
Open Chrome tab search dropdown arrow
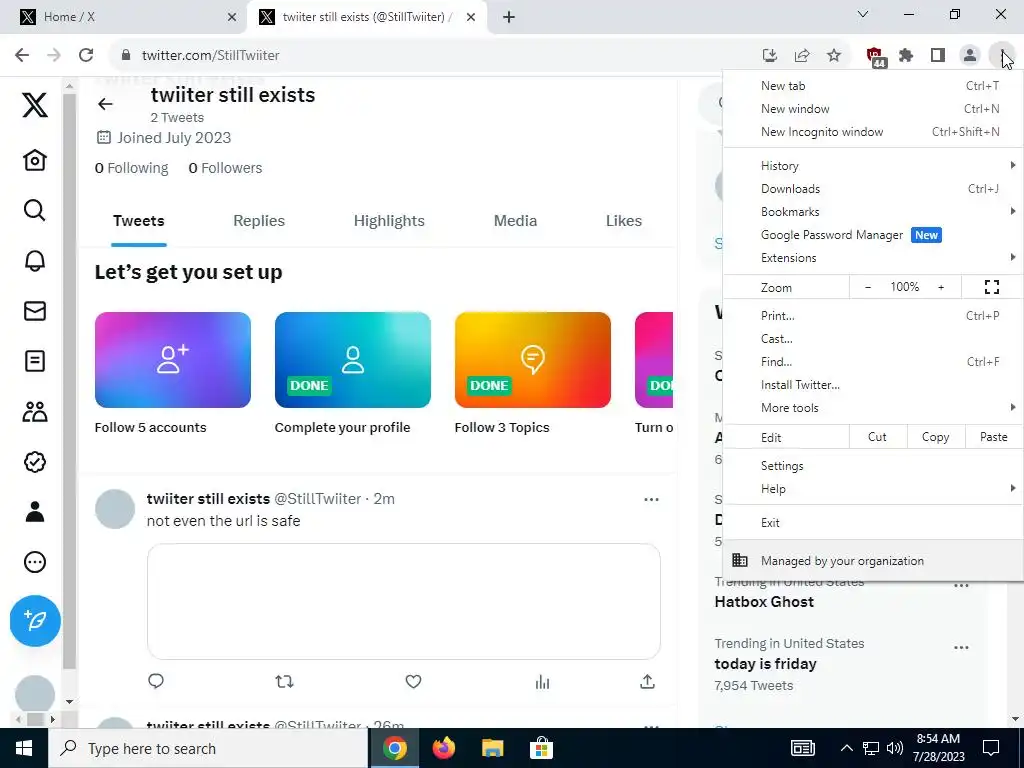863,14
